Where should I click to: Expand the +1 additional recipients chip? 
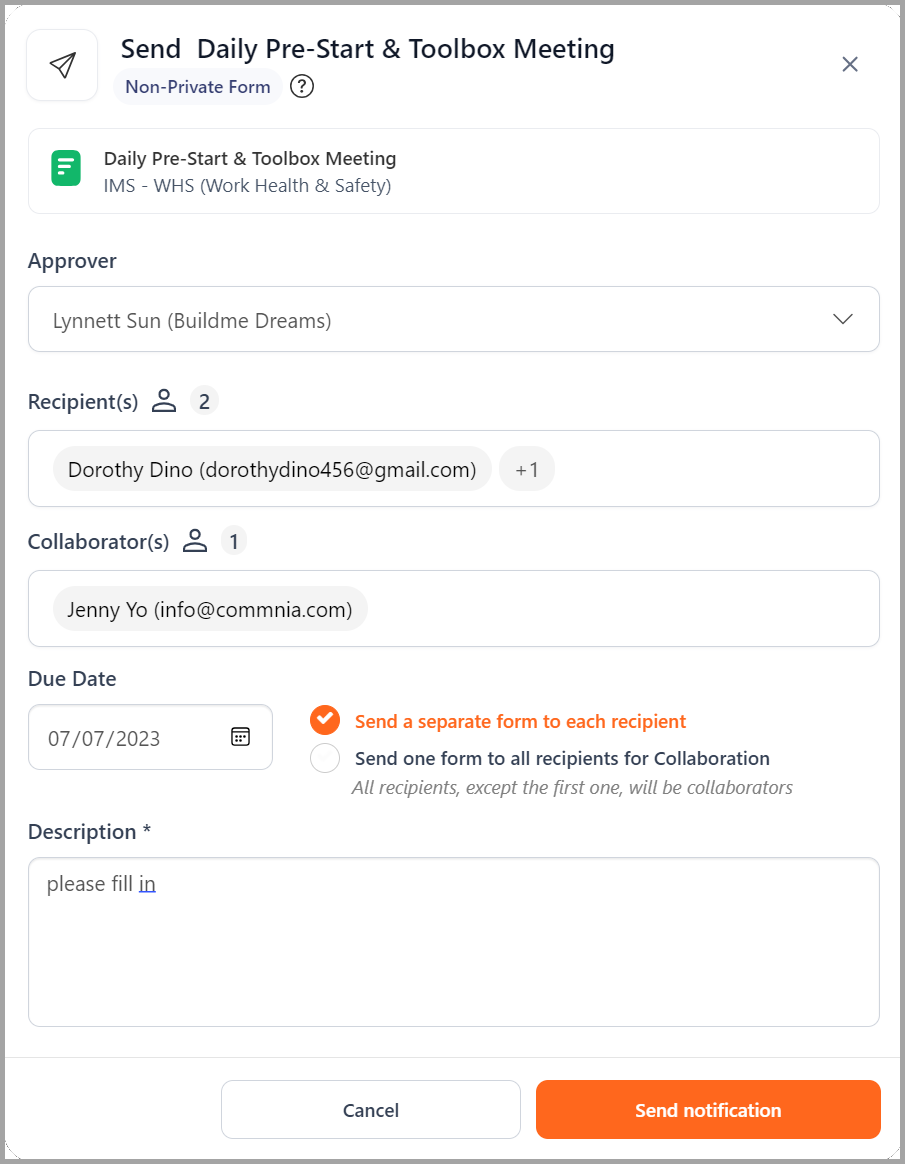tap(527, 469)
